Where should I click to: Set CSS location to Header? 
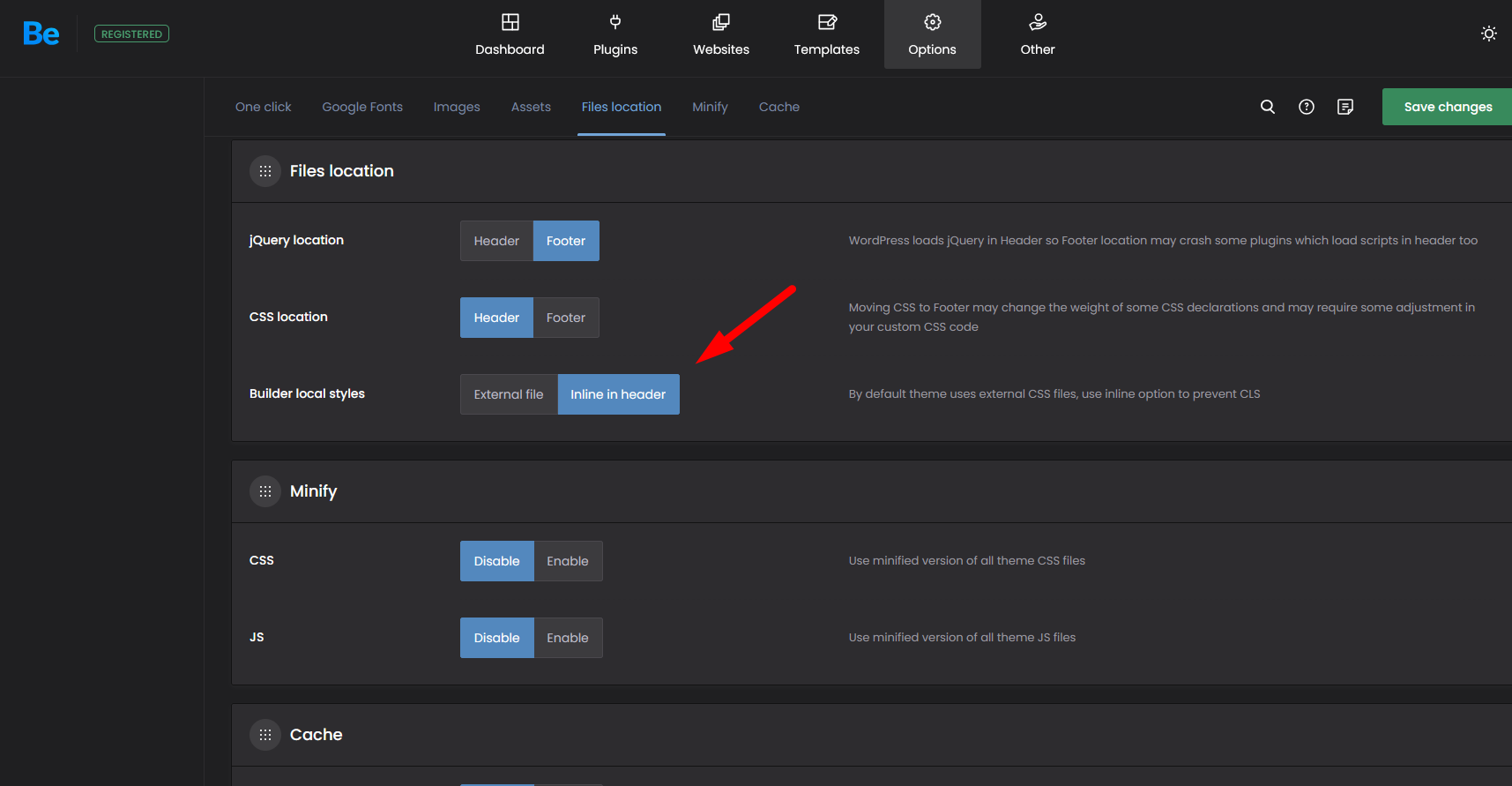(x=496, y=318)
